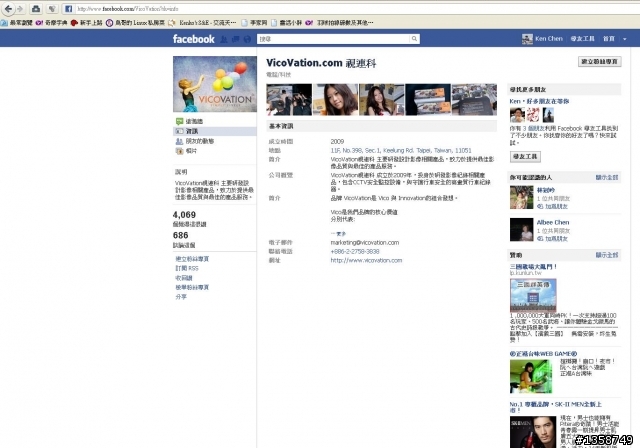Open the http://www.vicovation.com website link
This screenshot has height=448, width=640.
point(366,260)
